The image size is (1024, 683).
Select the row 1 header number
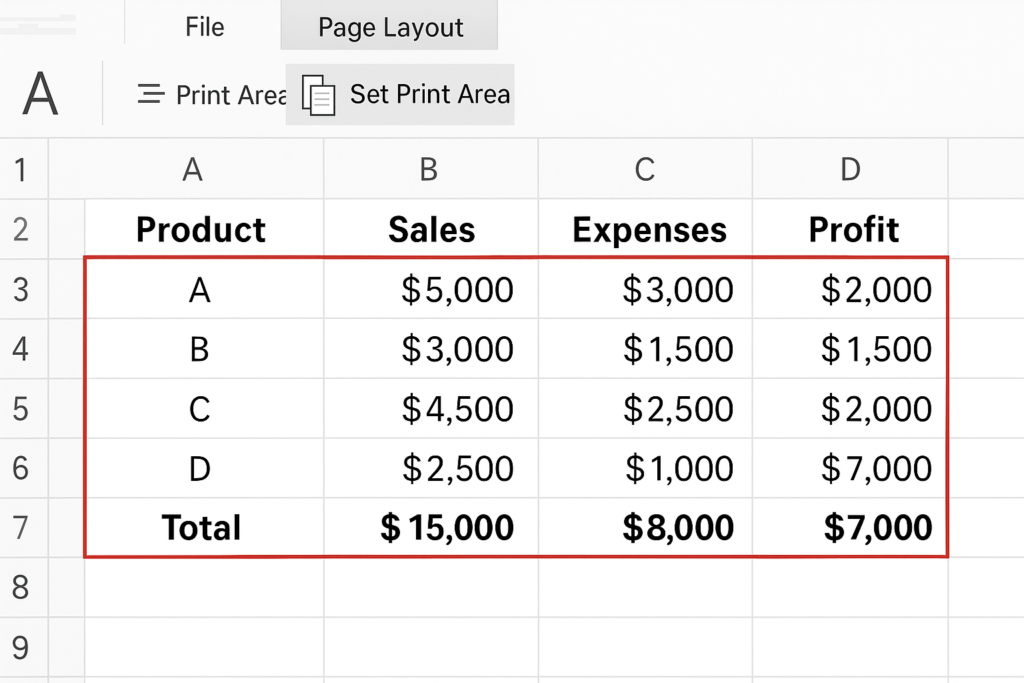click(x=19, y=169)
